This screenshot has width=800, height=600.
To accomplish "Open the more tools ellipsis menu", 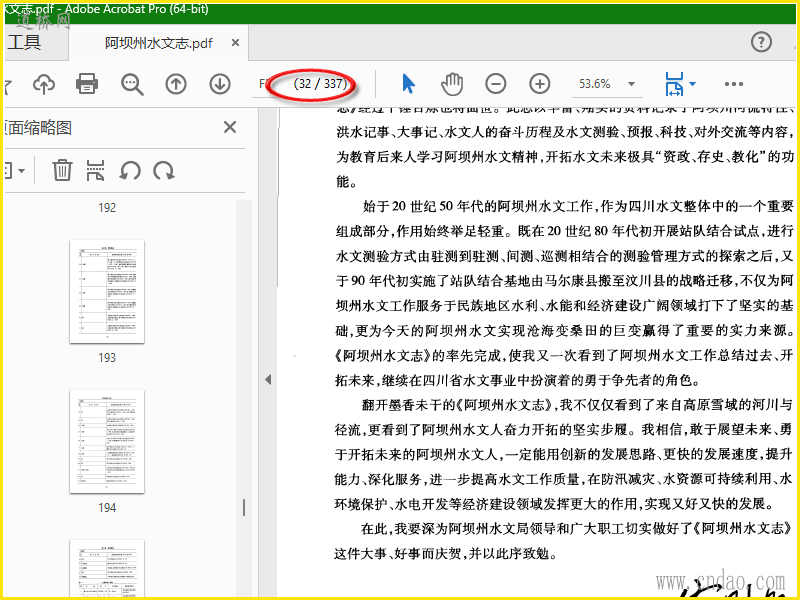I will tap(734, 84).
